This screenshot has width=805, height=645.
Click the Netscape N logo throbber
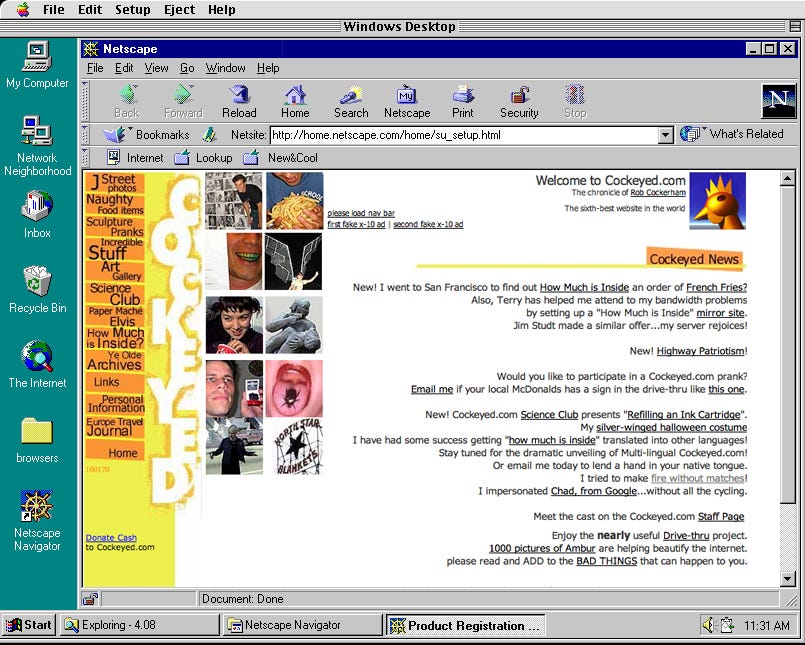(x=778, y=101)
